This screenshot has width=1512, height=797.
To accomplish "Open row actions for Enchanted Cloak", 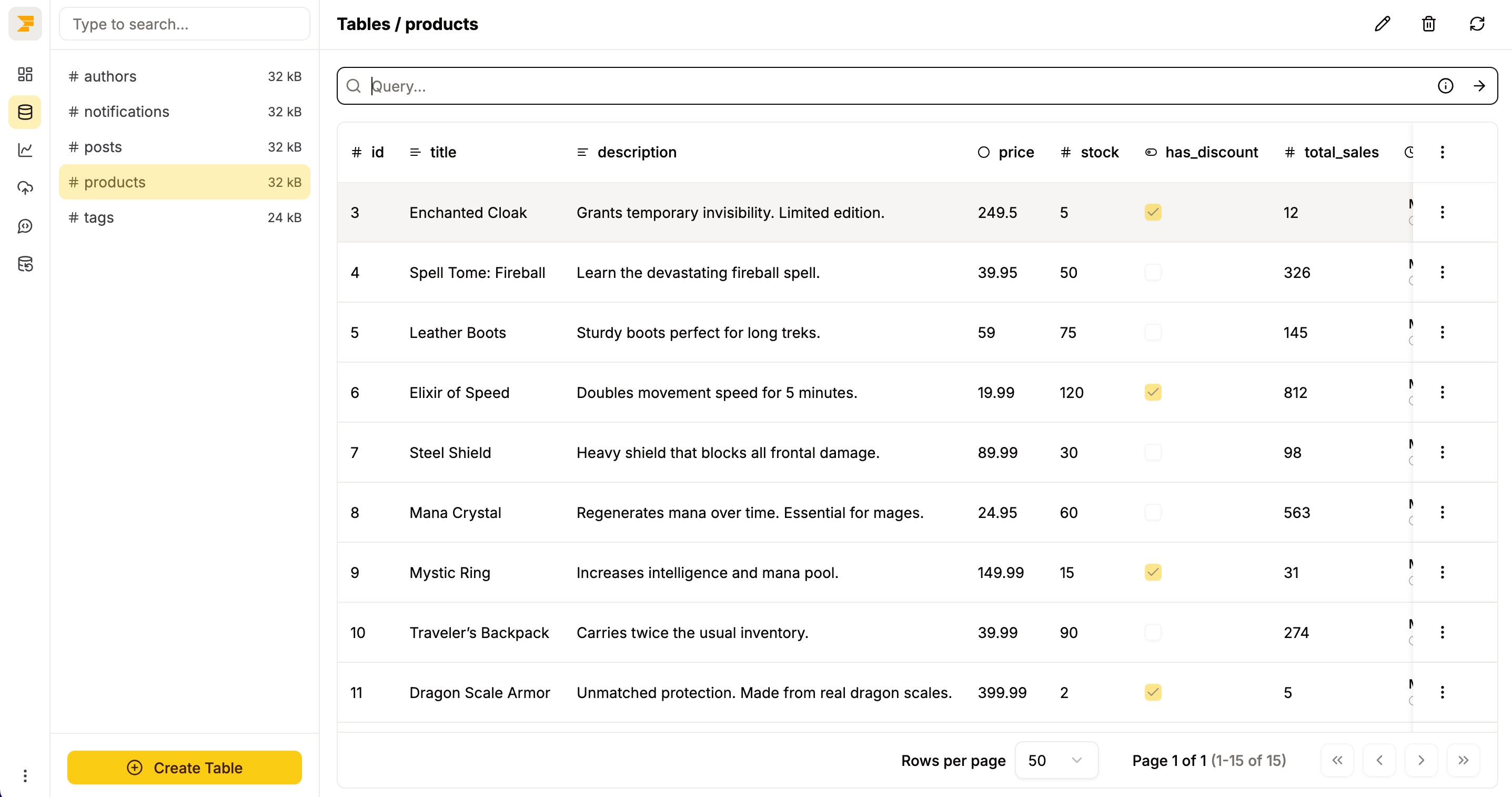I will (1442, 212).
